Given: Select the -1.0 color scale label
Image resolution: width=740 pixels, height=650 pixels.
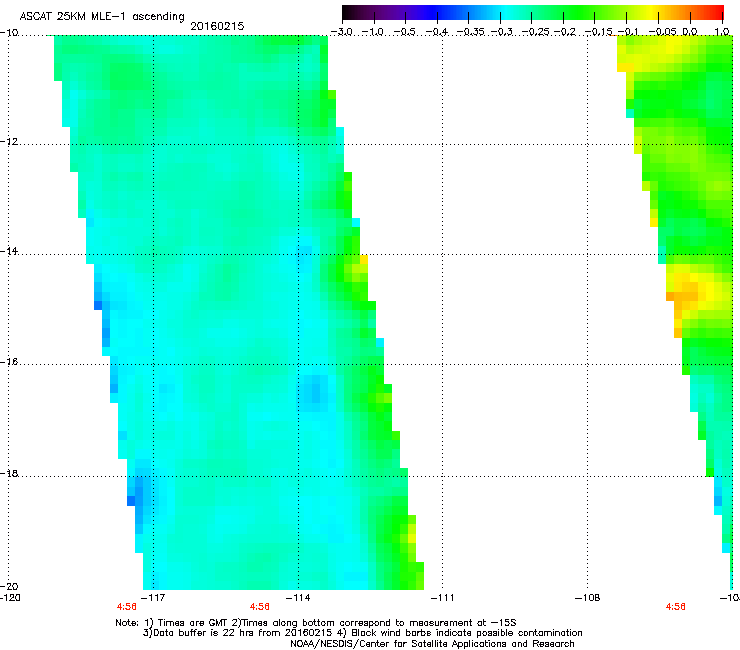Looking at the screenshot, I should click(x=374, y=32).
